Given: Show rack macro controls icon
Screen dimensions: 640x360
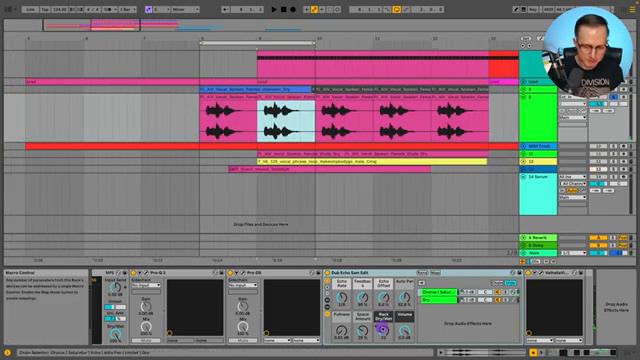Looking at the screenshot, I should click(327, 281).
